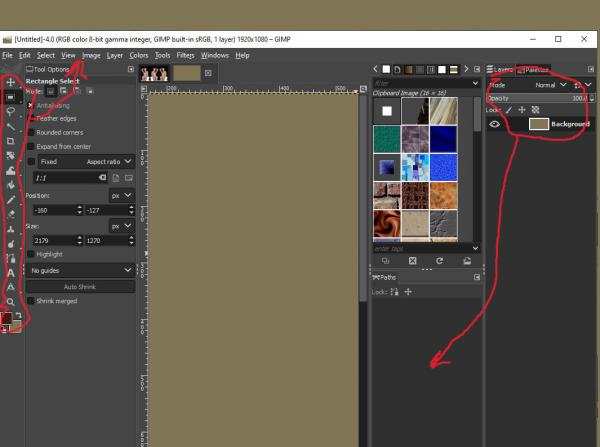
Task: Delete the selected pattern
Action: click(412, 261)
